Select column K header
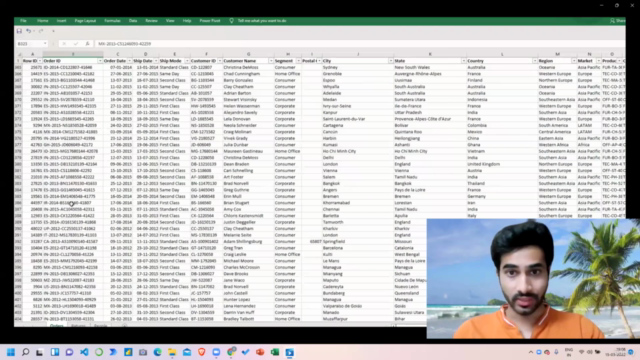Image resolution: width=640 pixels, height=360 pixels. [430, 54]
